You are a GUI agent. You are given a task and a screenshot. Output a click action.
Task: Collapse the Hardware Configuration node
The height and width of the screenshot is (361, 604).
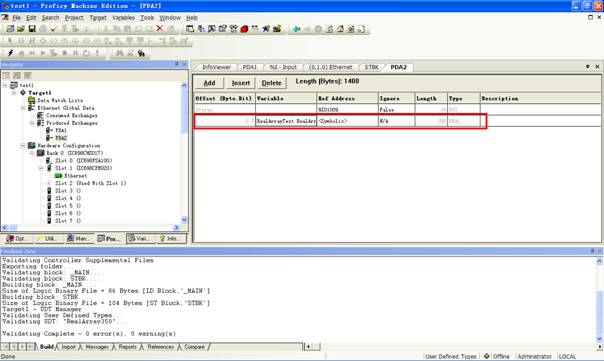point(23,146)
